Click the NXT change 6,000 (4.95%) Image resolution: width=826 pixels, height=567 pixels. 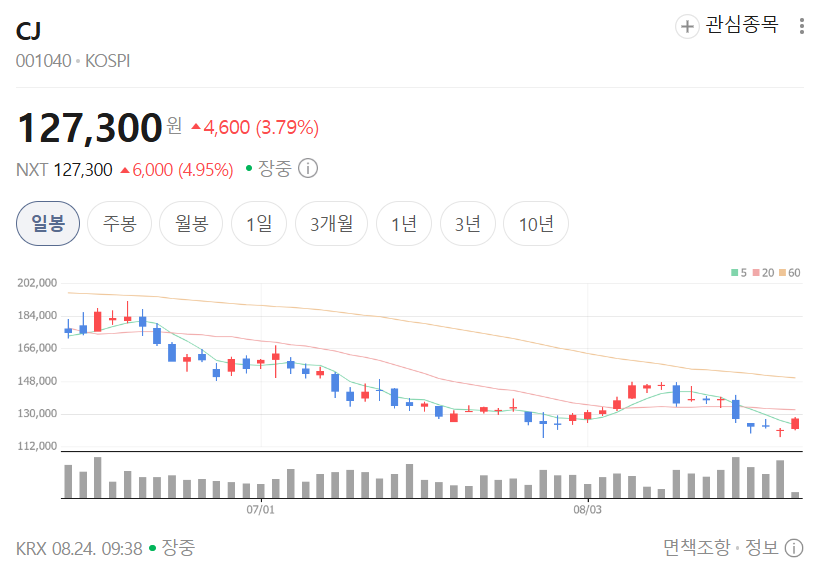point(177,170)
